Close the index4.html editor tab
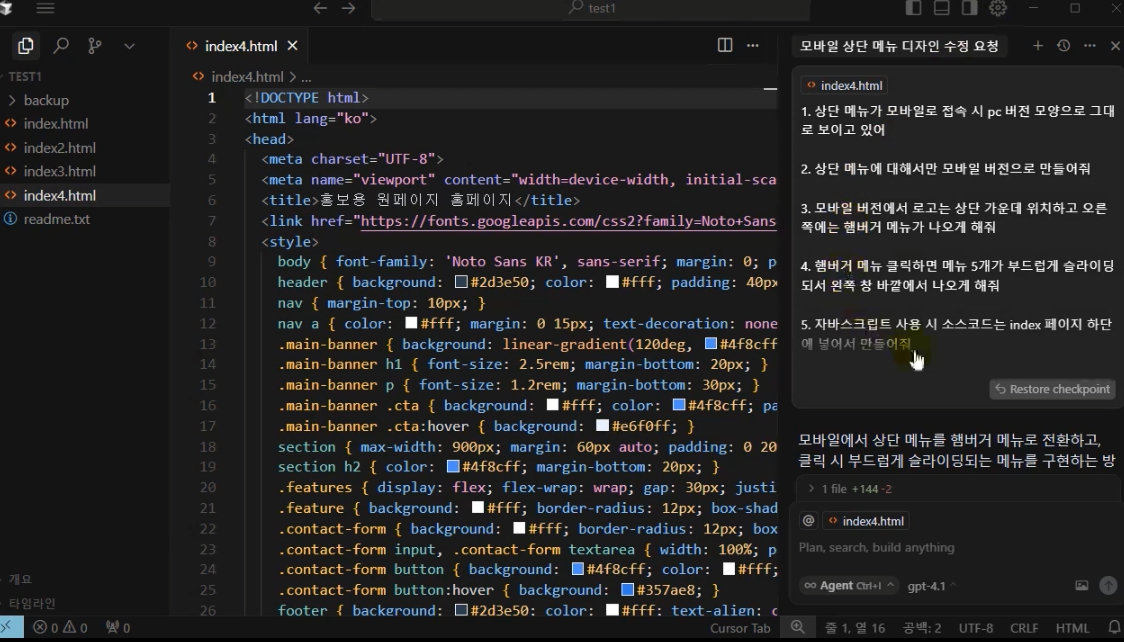This screenshot has height=642, width=1124. coord(293,46)
